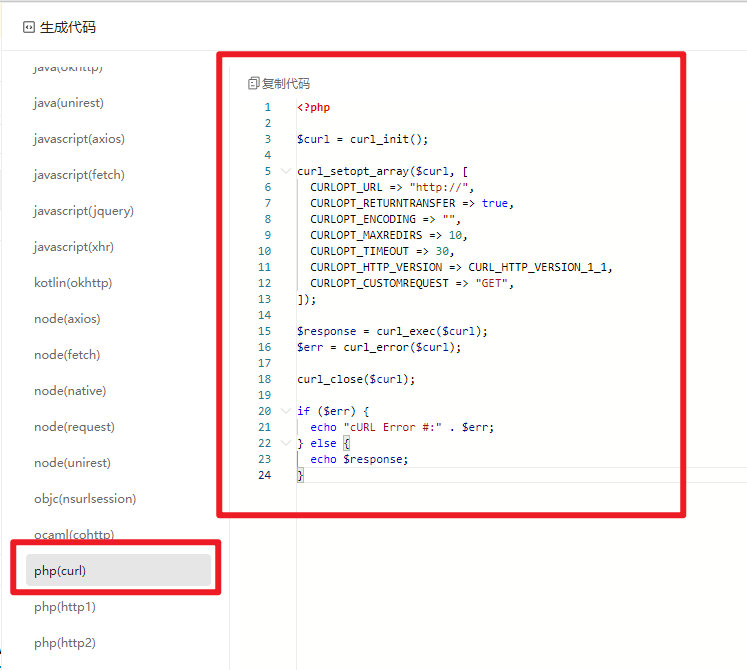
Task: Select node(native) code option
Action: click(70, 391)
